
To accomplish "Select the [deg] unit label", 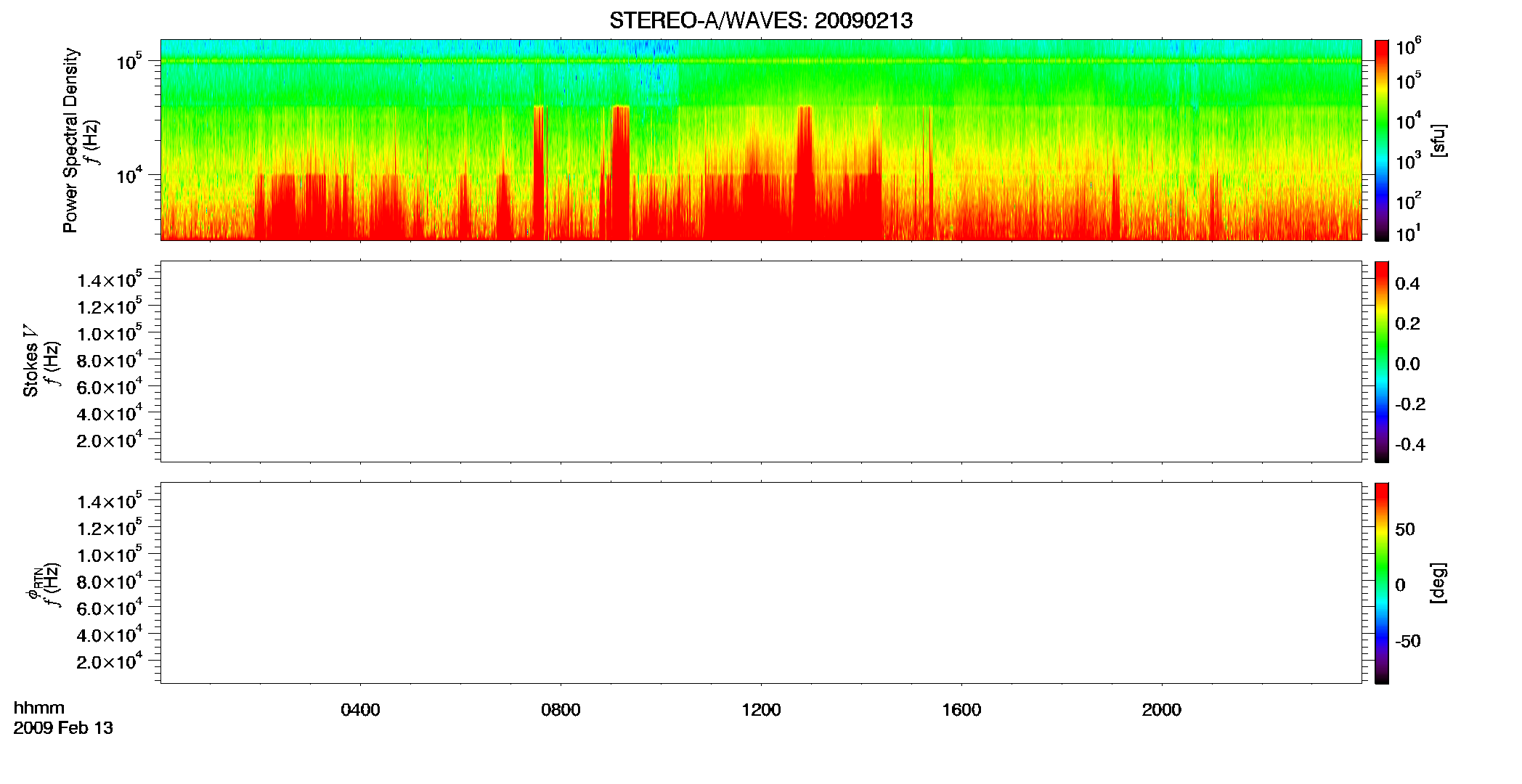I will (1438, 583).
